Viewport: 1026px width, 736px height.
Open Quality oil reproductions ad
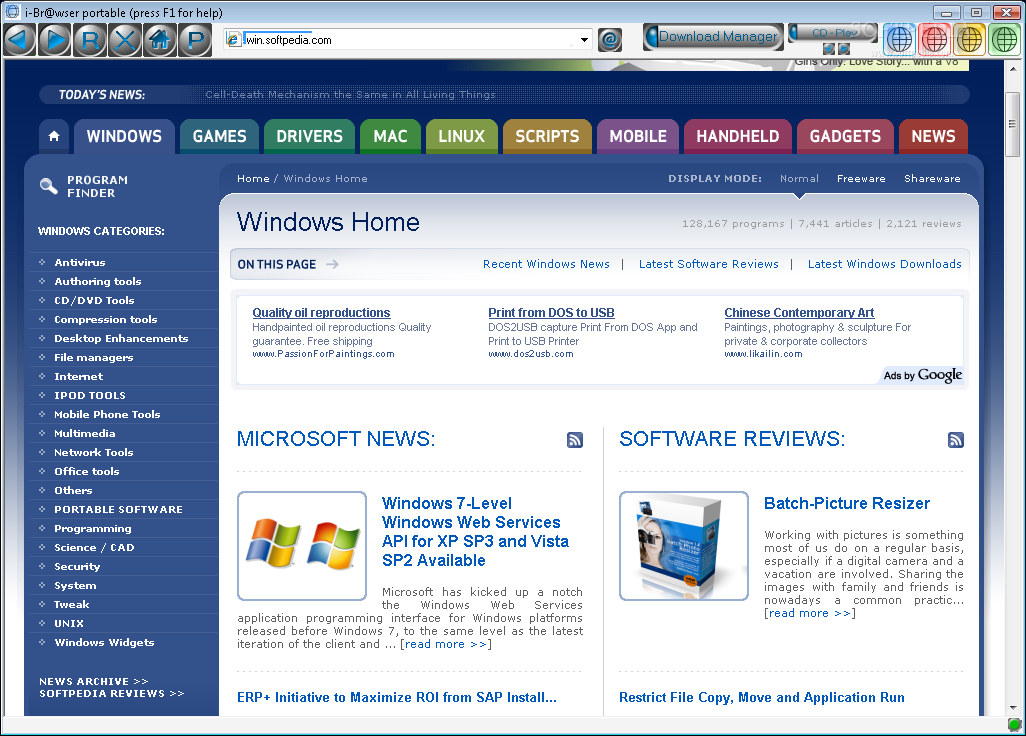pyautogui.click(x=321, y=313)
